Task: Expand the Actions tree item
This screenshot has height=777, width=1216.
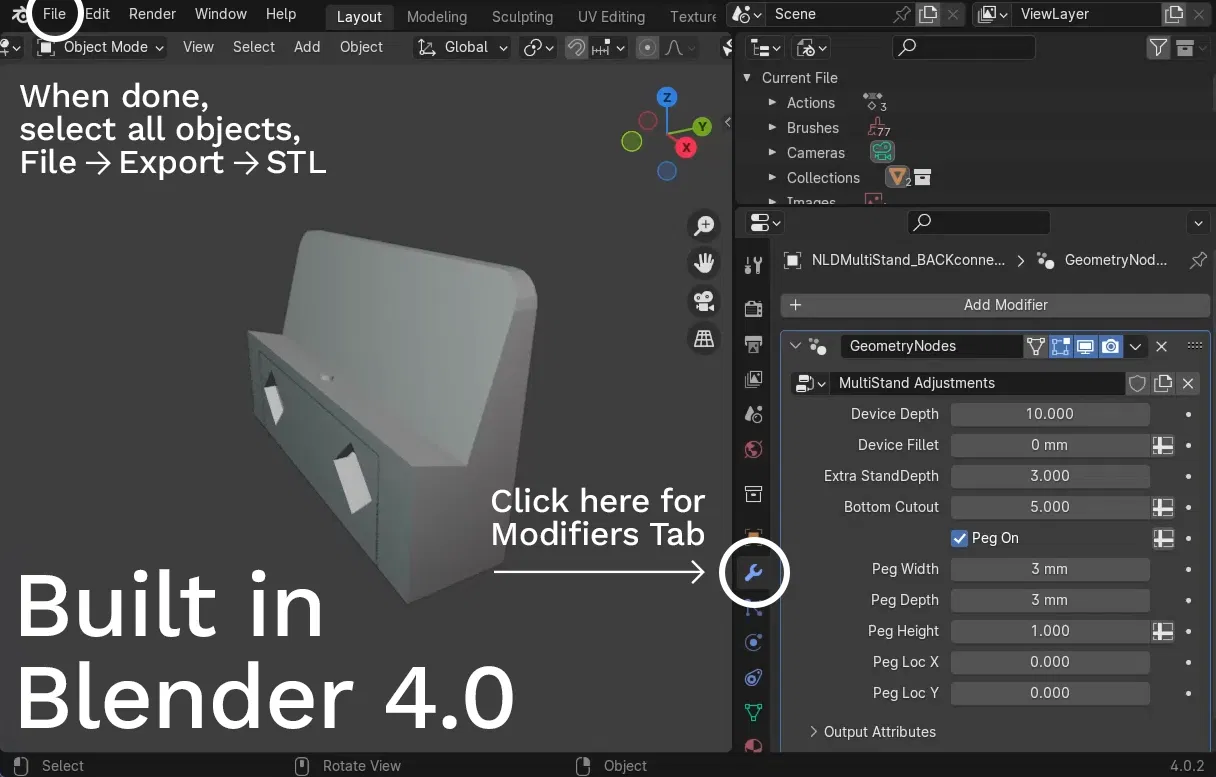Action: click(772, 103)
